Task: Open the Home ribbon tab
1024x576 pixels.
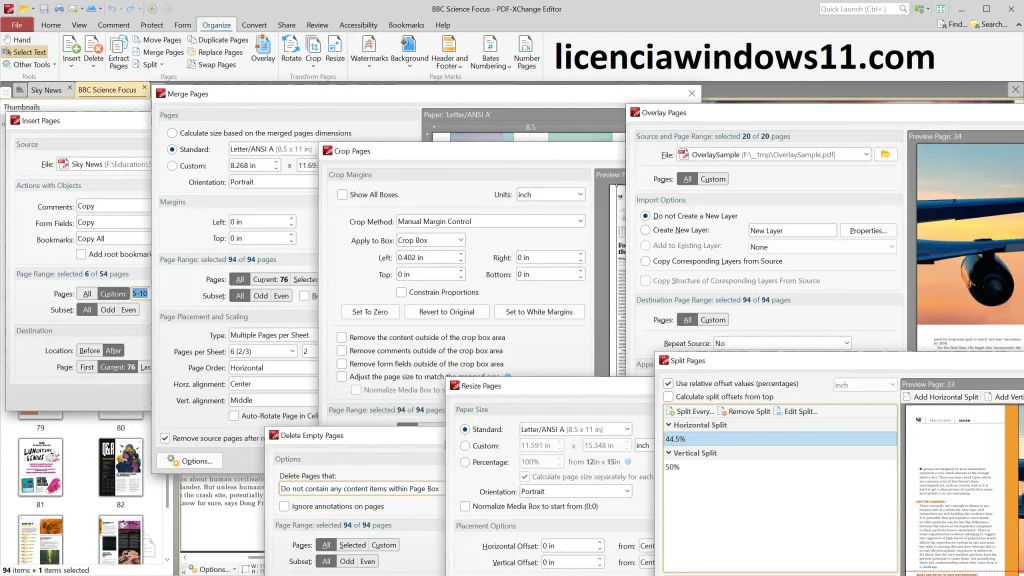Action: (x=51, y=25)
